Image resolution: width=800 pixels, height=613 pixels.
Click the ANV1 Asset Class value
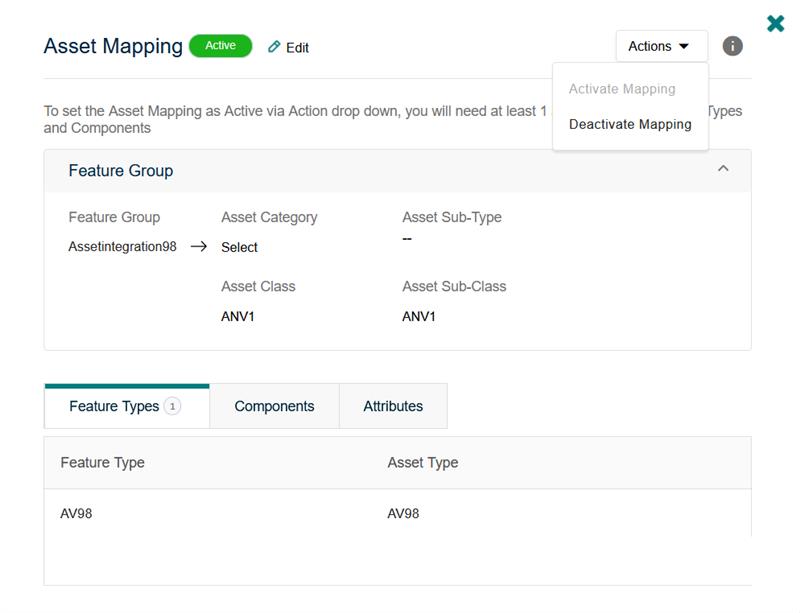[x=238, y=316]
